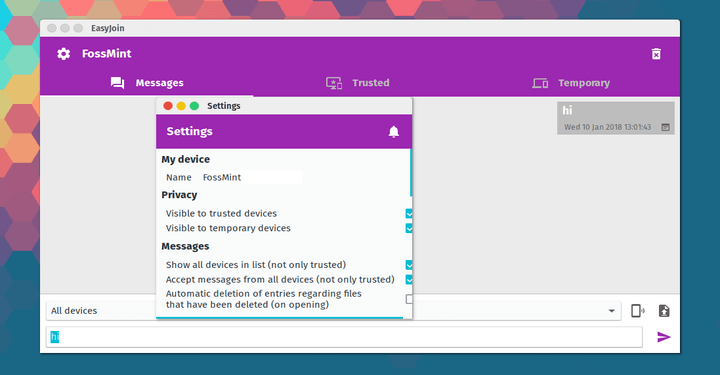Image resolution: width=720 pixels, height=375 pixels.
Task: Maximize Settings with the green button
Action: (194, 106)
